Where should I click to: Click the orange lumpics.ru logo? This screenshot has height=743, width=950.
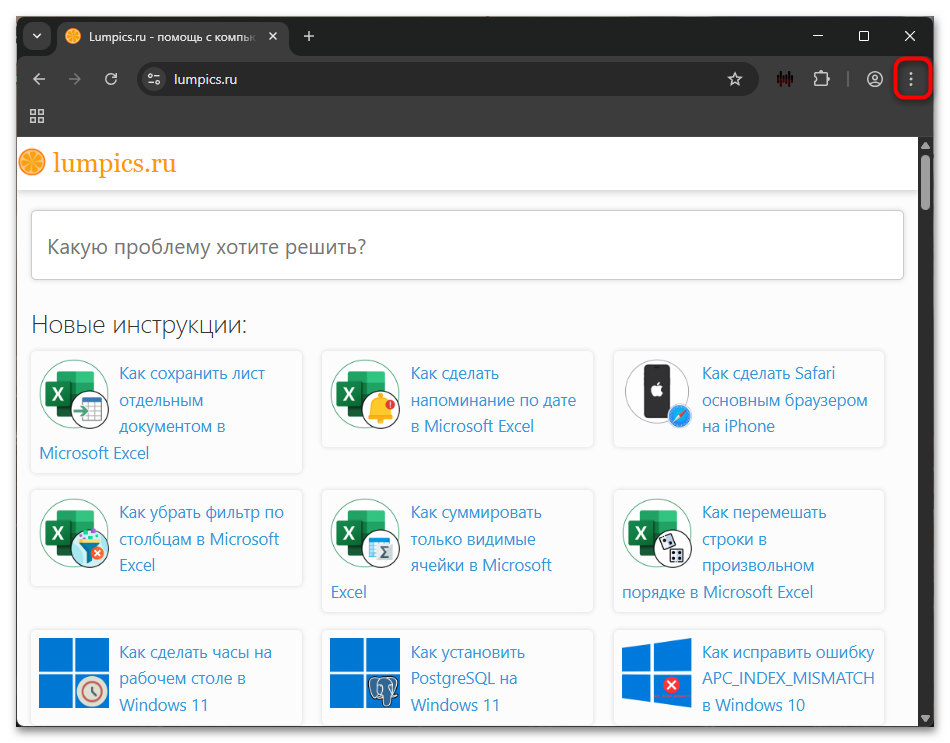[x=98, y=162]
